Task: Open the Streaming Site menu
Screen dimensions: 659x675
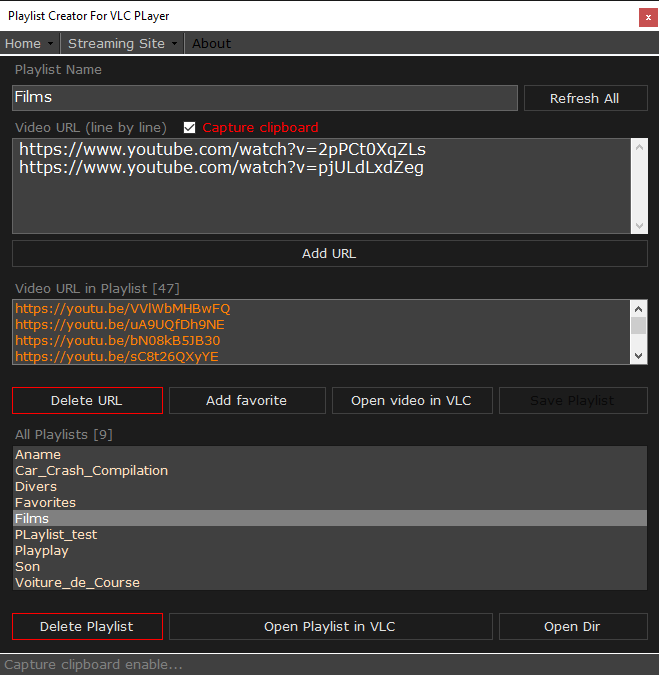Action: pos(116,43)
